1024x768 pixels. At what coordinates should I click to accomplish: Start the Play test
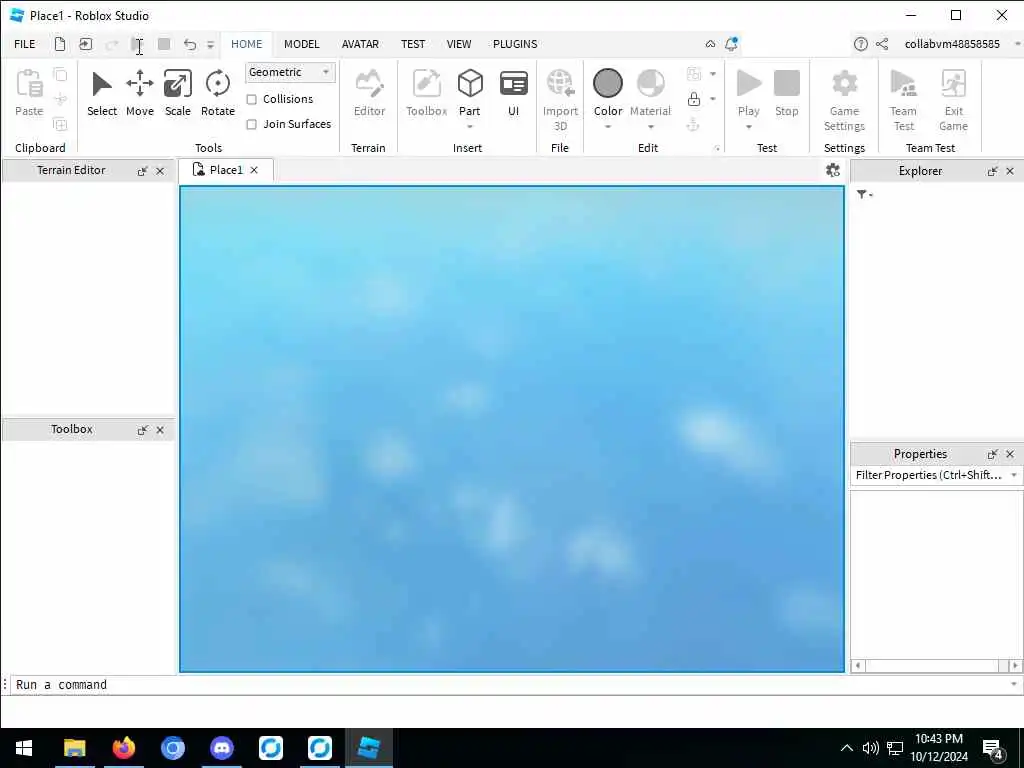[748, 84]
